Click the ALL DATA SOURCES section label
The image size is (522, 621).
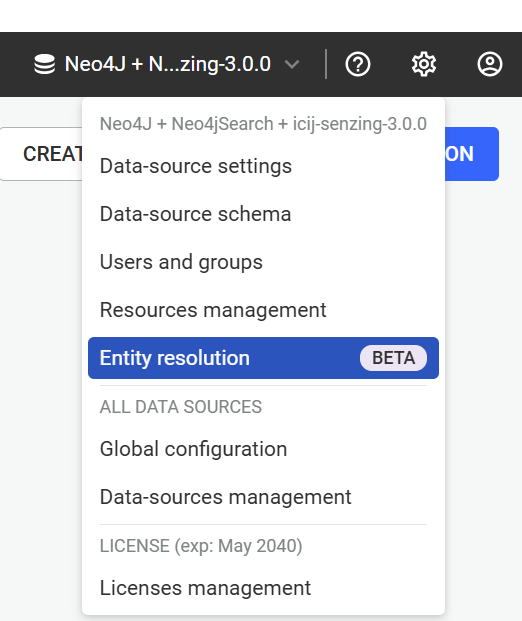click(181, 407)
